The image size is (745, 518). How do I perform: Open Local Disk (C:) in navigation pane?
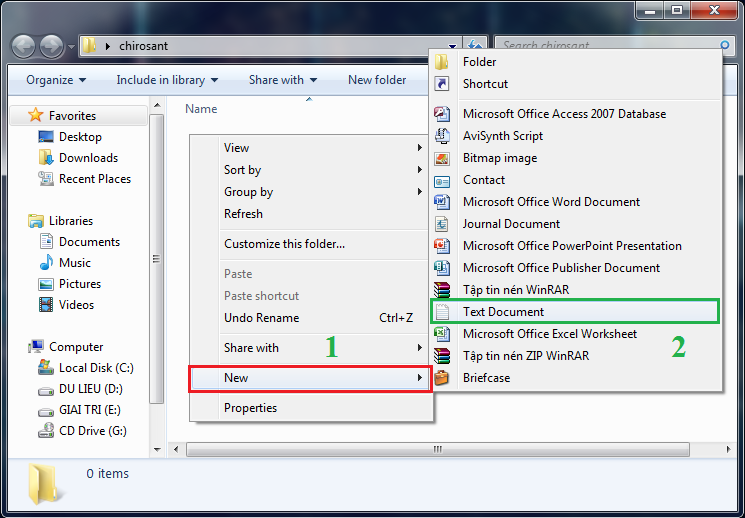[x=96, y=368]
